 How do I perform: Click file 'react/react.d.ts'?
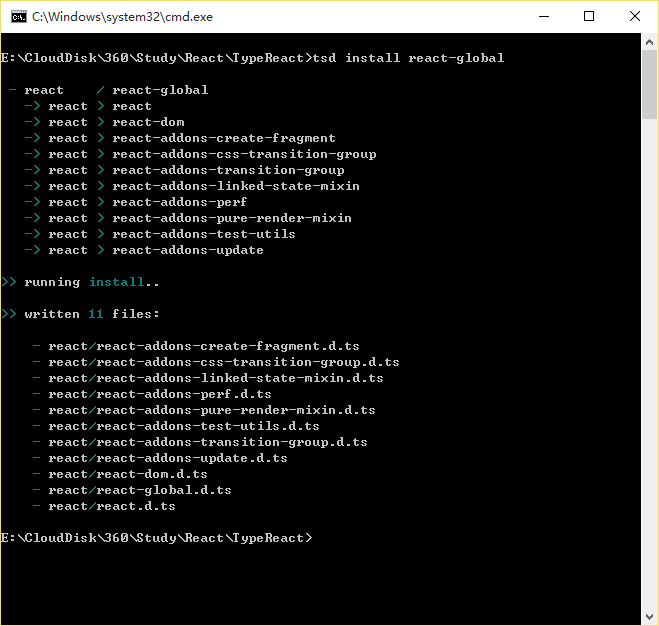pos(112,506)
